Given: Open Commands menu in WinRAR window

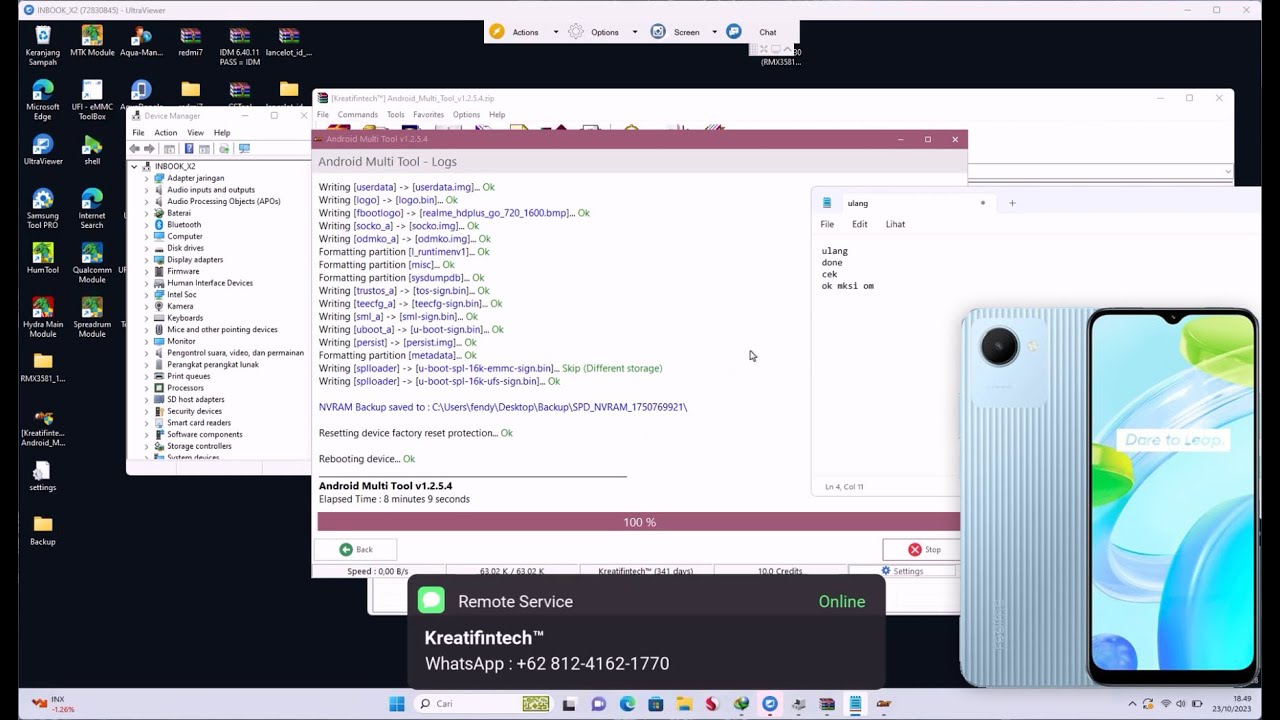Looking at the screenshot, I should point(357,115).
